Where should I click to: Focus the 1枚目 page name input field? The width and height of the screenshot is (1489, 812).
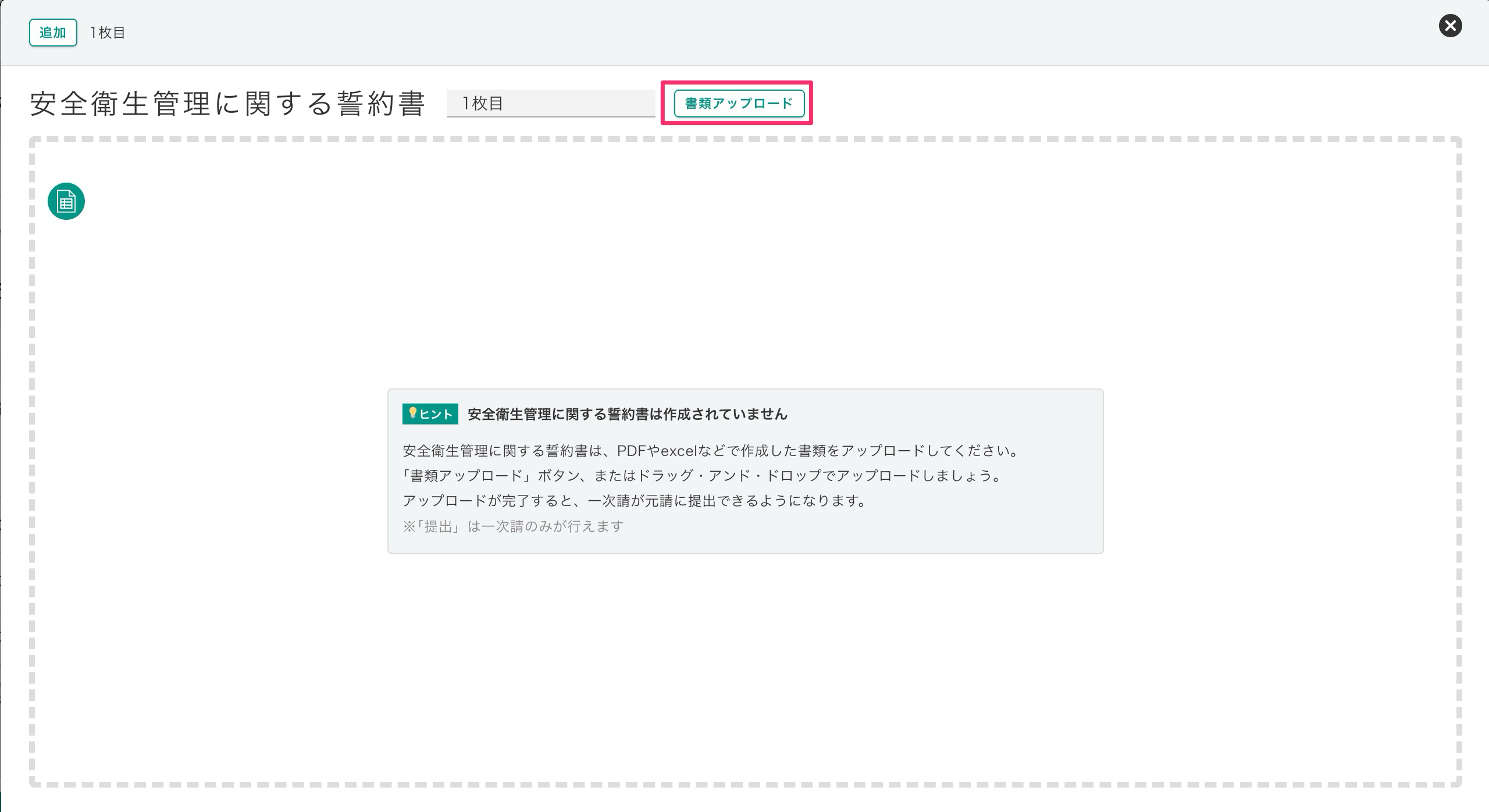550,104
